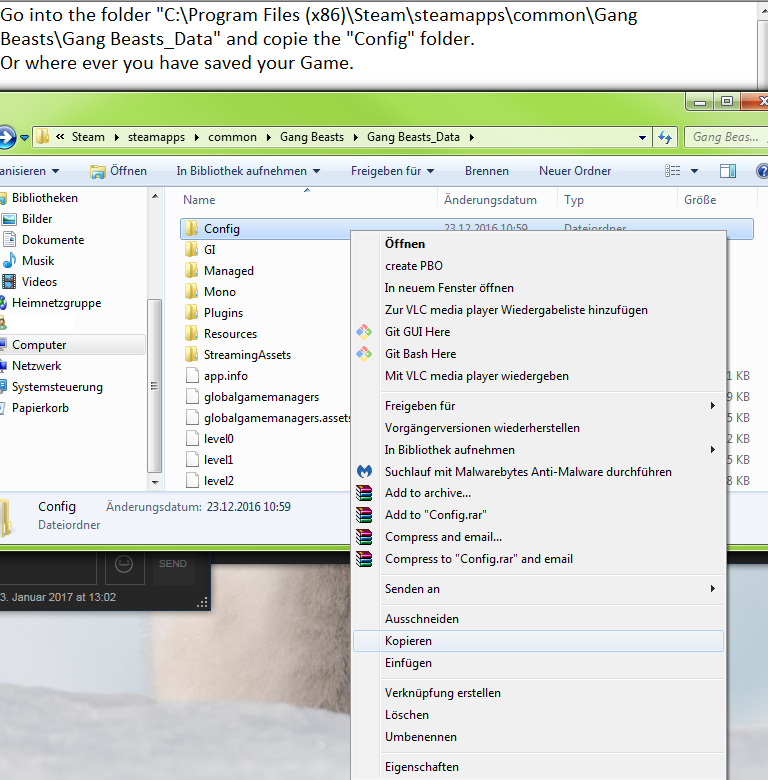The image size is (768, 780).
Task: Expand the 'Senden an' context submenu
Action: coord(713,588)
